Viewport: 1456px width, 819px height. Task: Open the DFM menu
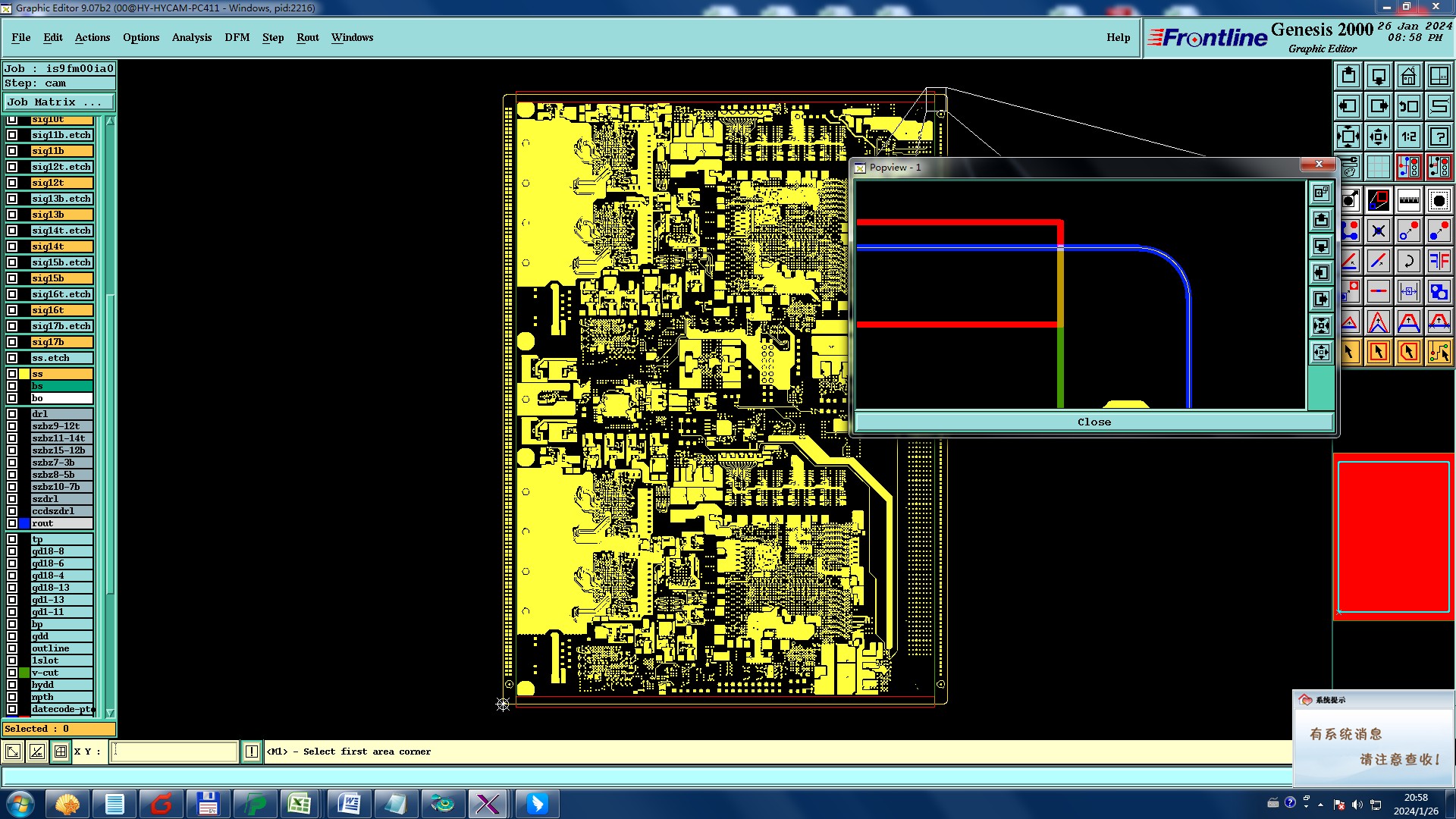pyautogui.click(x=237, y=37)
